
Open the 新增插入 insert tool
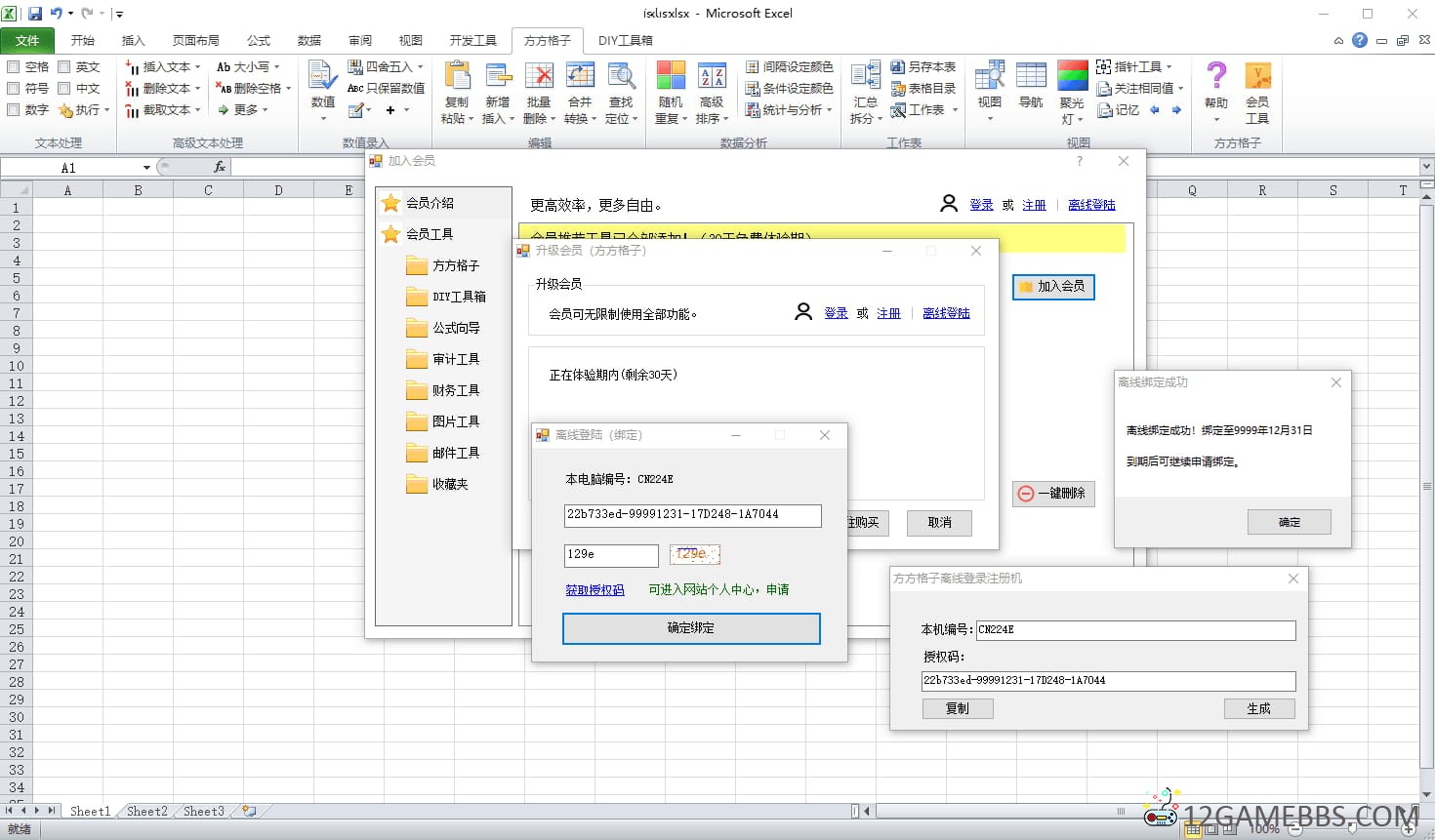[x=497, y=94]
